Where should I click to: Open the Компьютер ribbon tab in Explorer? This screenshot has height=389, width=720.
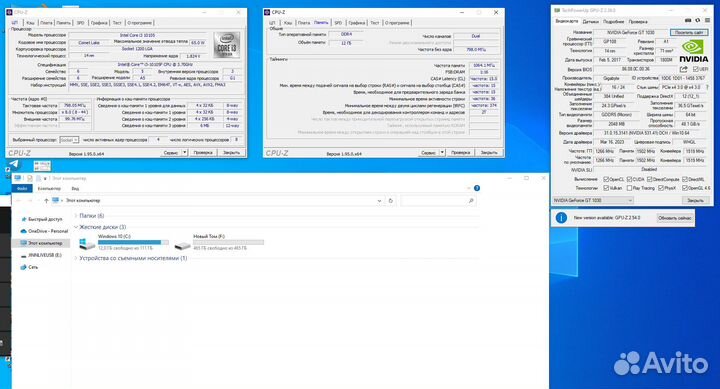point(49,188)
